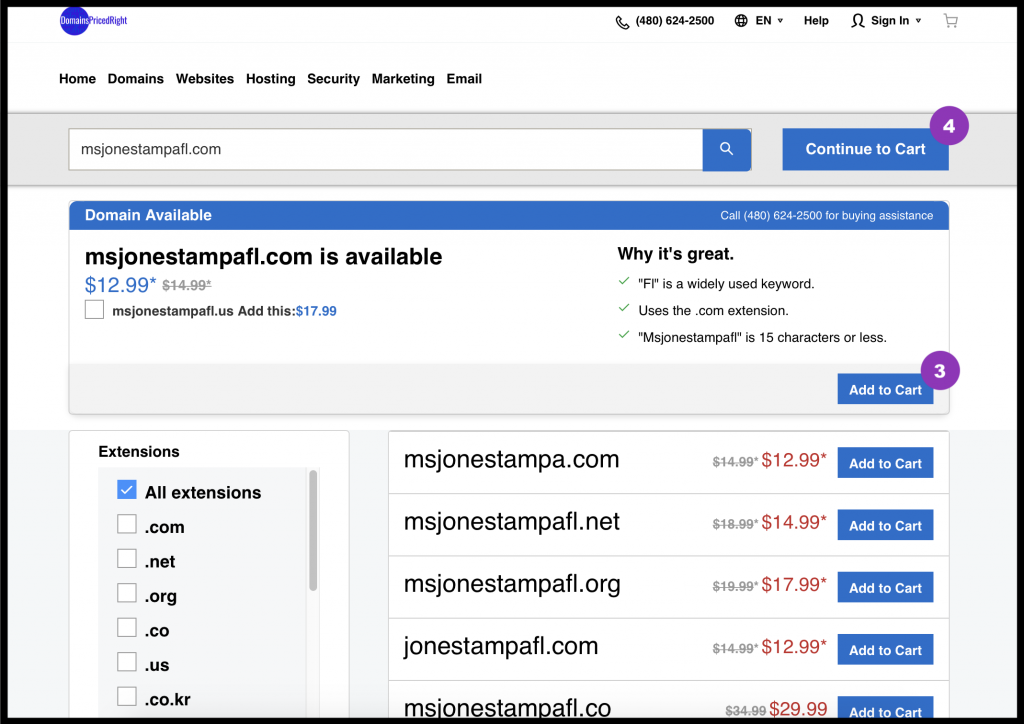Check the msjonestampafl.us add-on checkbox
Image resolution: width=1024 pixels, height=724 pixels.
point(95,311)
